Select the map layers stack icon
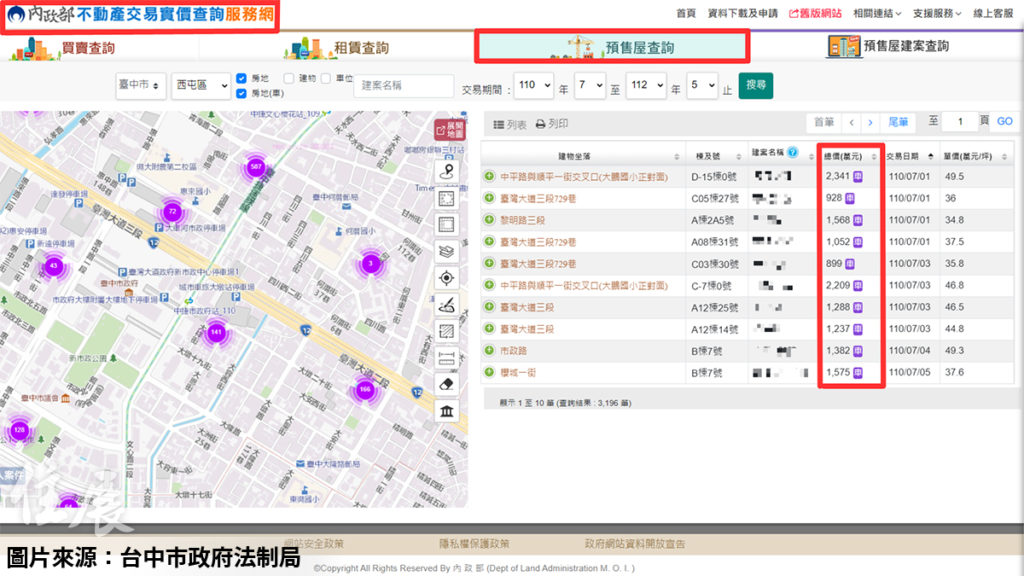1024x576 pixels. [x=447, y=251]
